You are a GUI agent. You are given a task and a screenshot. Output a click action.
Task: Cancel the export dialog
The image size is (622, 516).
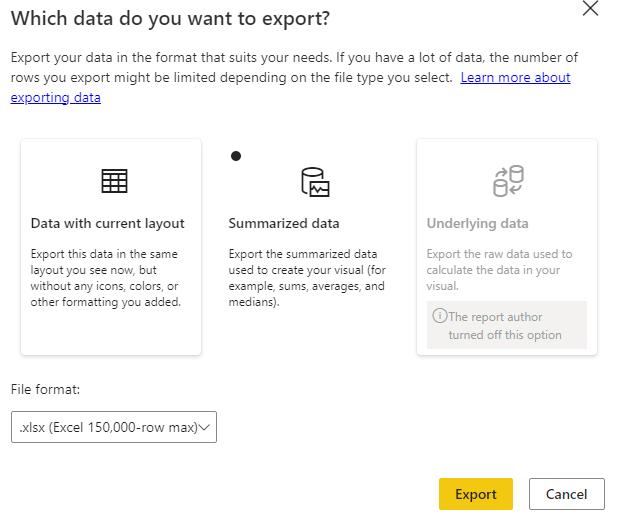click(566, 494)
